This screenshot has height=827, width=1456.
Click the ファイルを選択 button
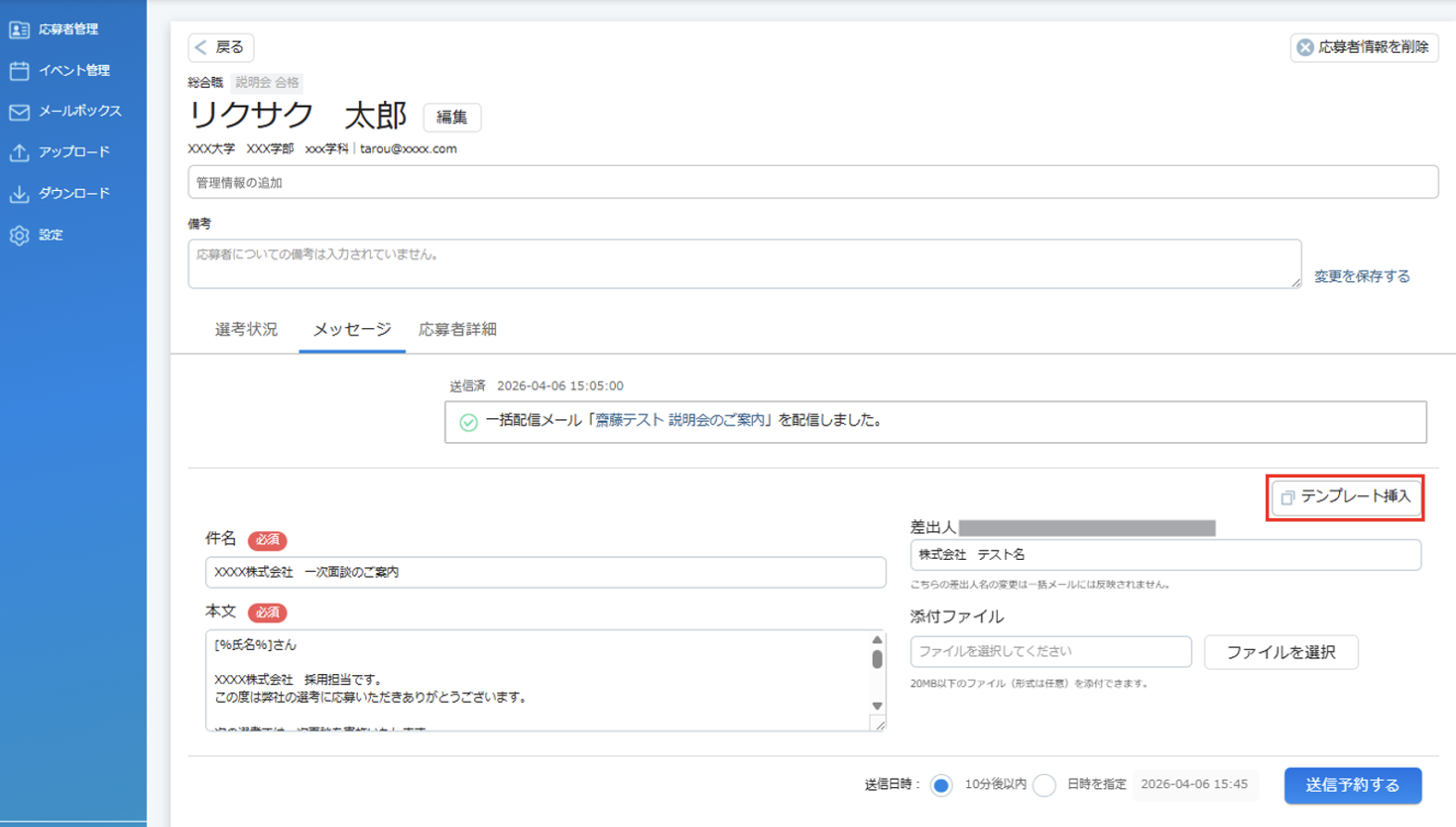(x=1281, y=653)
